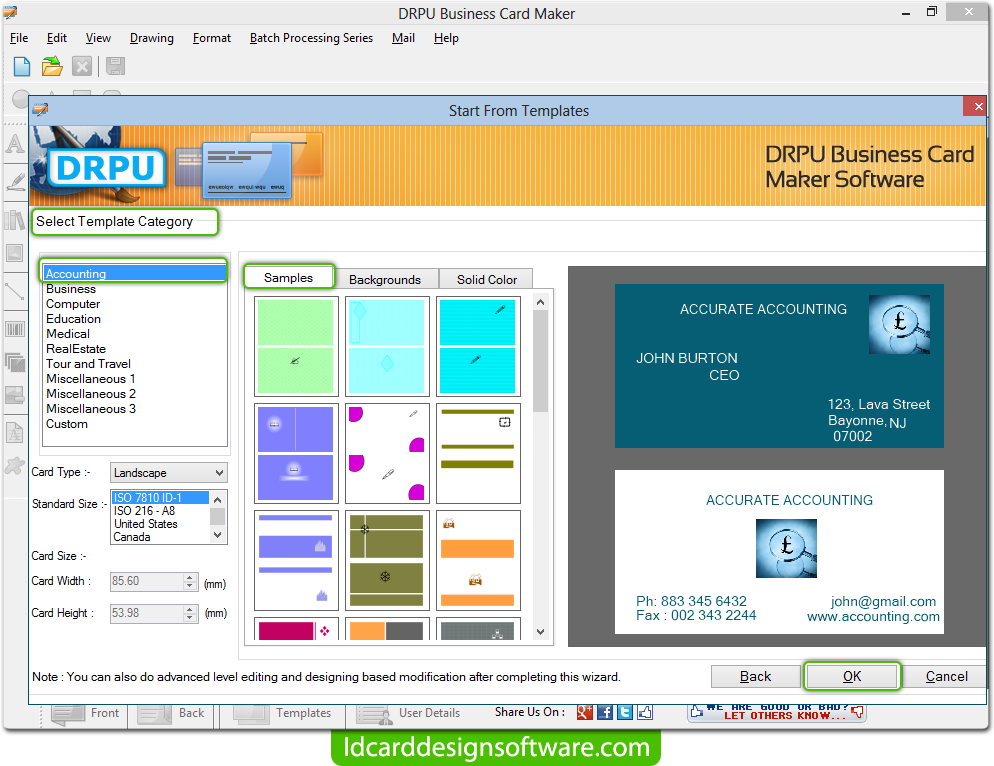This screenshot has height=766, width=994.
Task: Select the Pencil drawing tool on the left
Action: click(14, 182)
